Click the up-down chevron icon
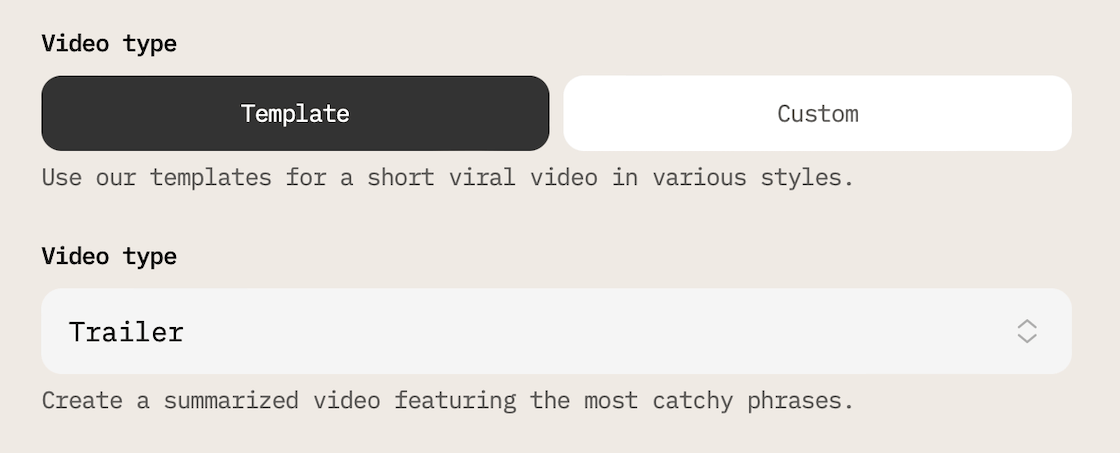 [1027, 331]
